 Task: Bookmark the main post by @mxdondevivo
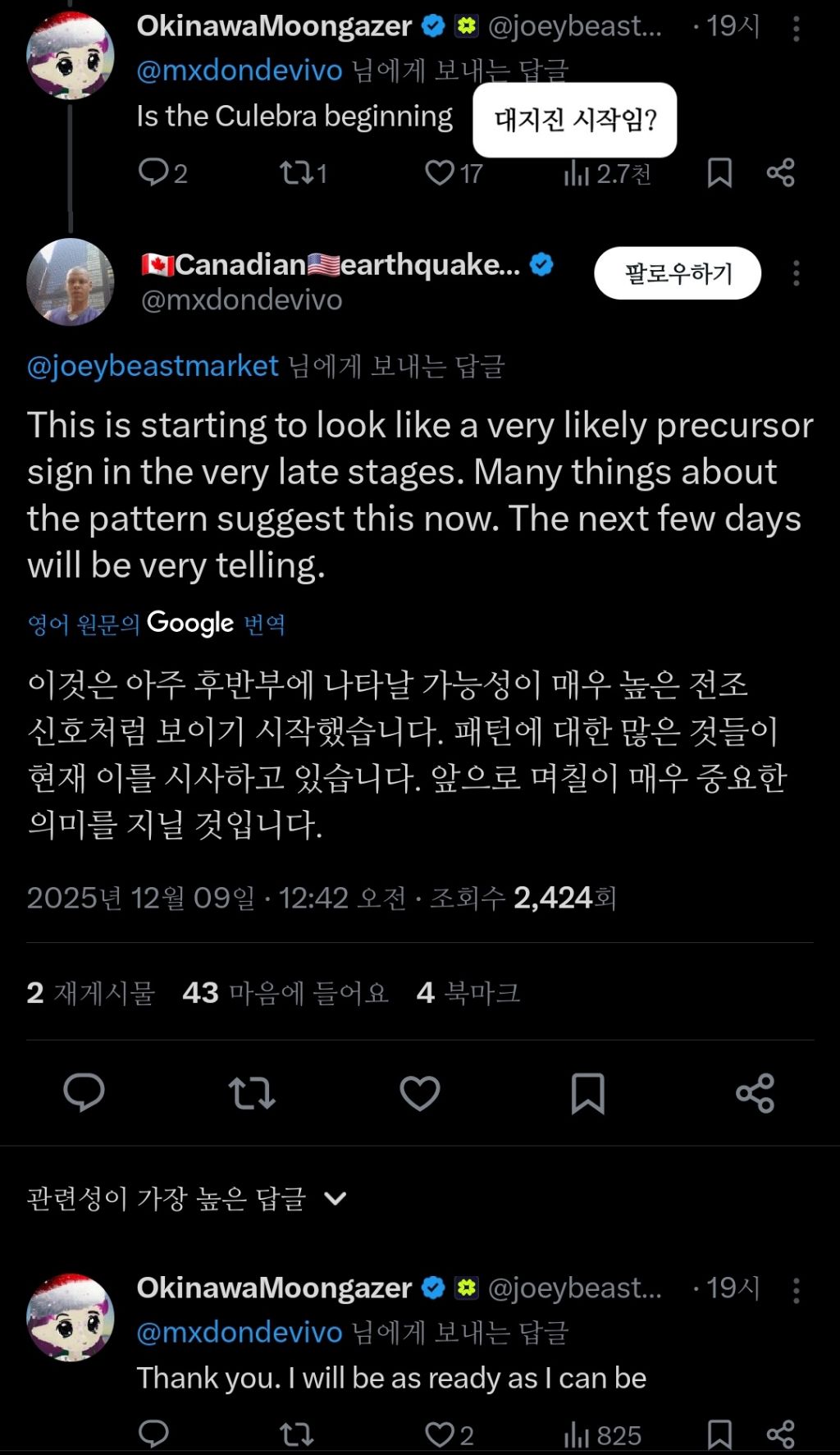(x=587, y=1092)
